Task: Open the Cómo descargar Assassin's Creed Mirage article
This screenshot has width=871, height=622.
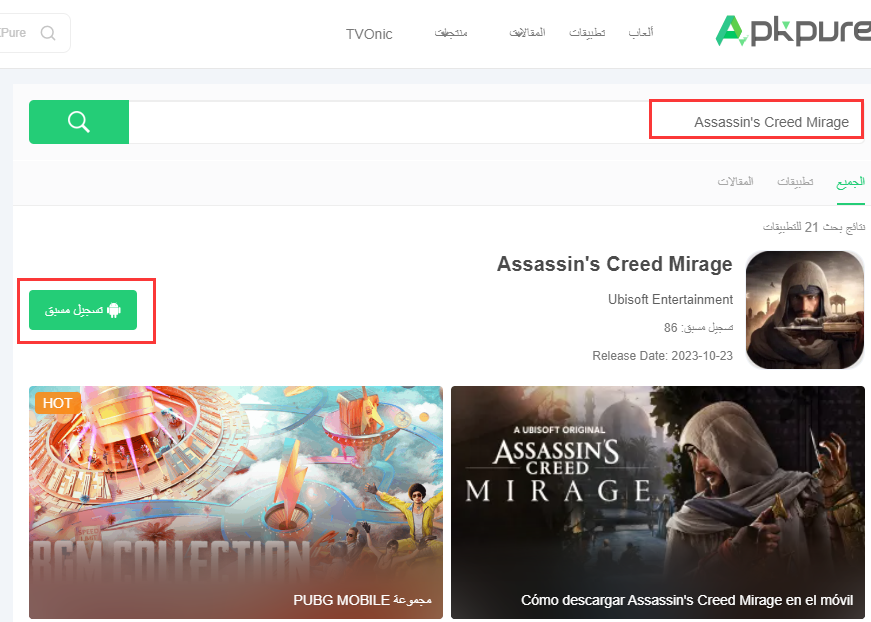Action: [658, 502]
